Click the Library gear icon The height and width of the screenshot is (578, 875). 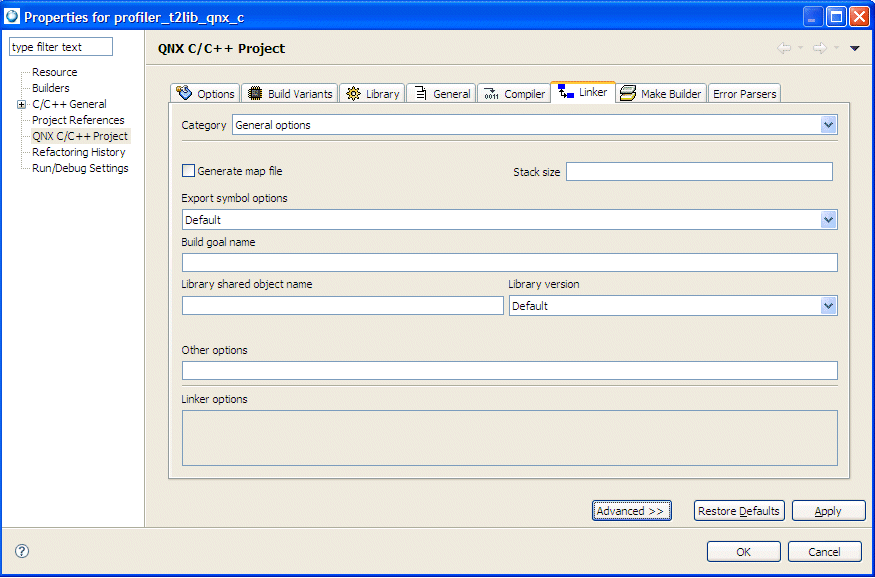(x=353, y=93)
